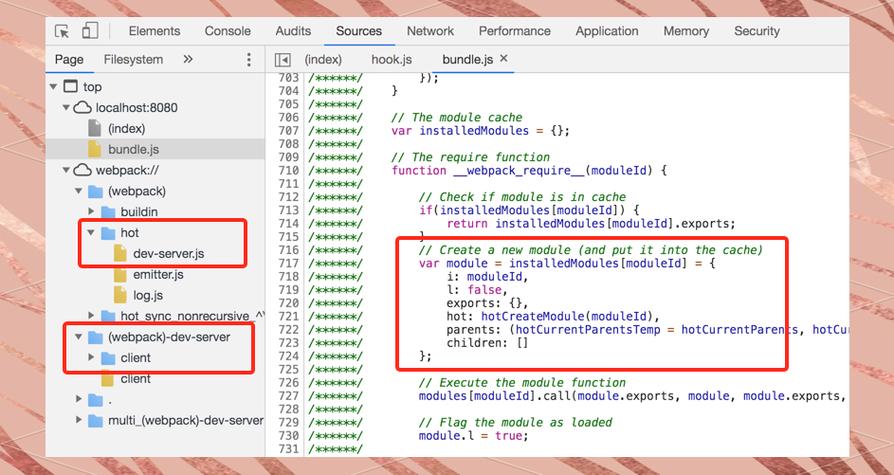Viewport: 894px width, 475px height.
Task: Open log.js in the file tree
Action: pos(148,295)
